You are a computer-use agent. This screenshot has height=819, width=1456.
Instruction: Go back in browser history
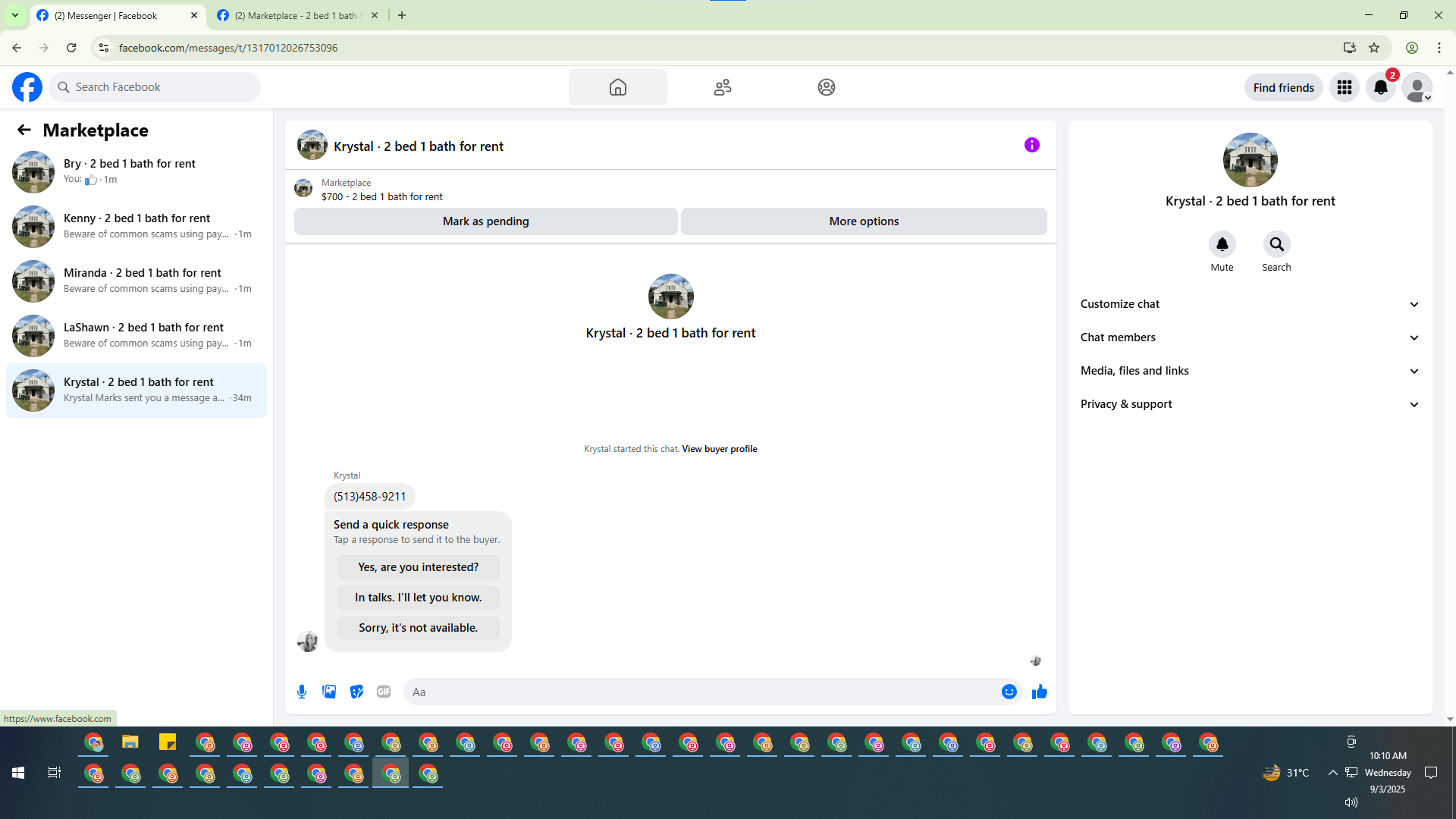coord(17,48)
